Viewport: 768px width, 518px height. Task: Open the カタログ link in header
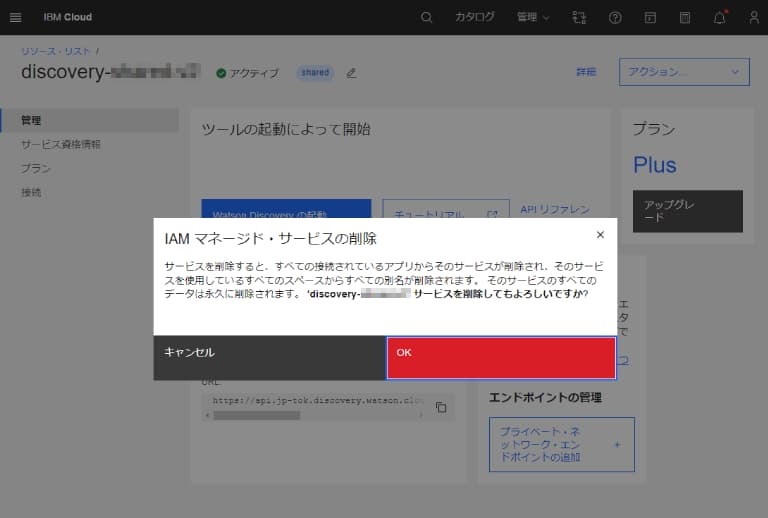pos(475,17)
